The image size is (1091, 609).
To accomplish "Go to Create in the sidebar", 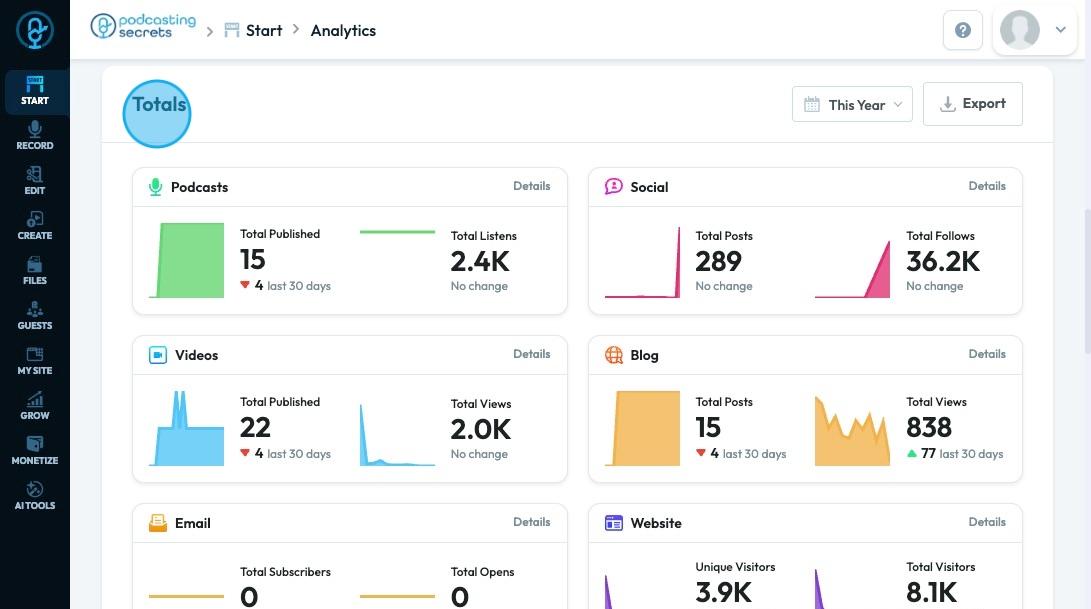I will point(35,226).
